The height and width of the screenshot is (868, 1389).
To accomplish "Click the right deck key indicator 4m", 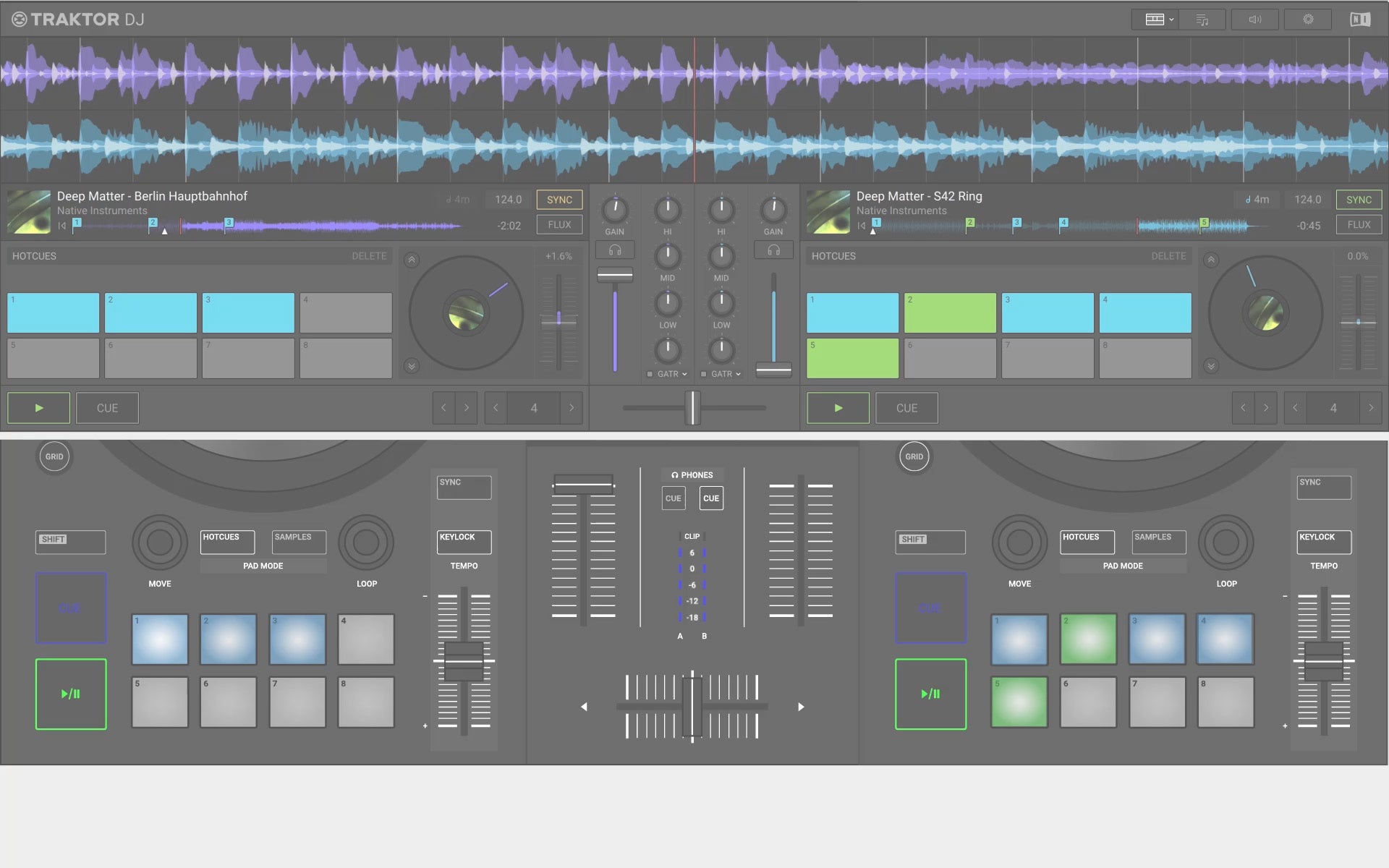I will [x=1257, y=200].
